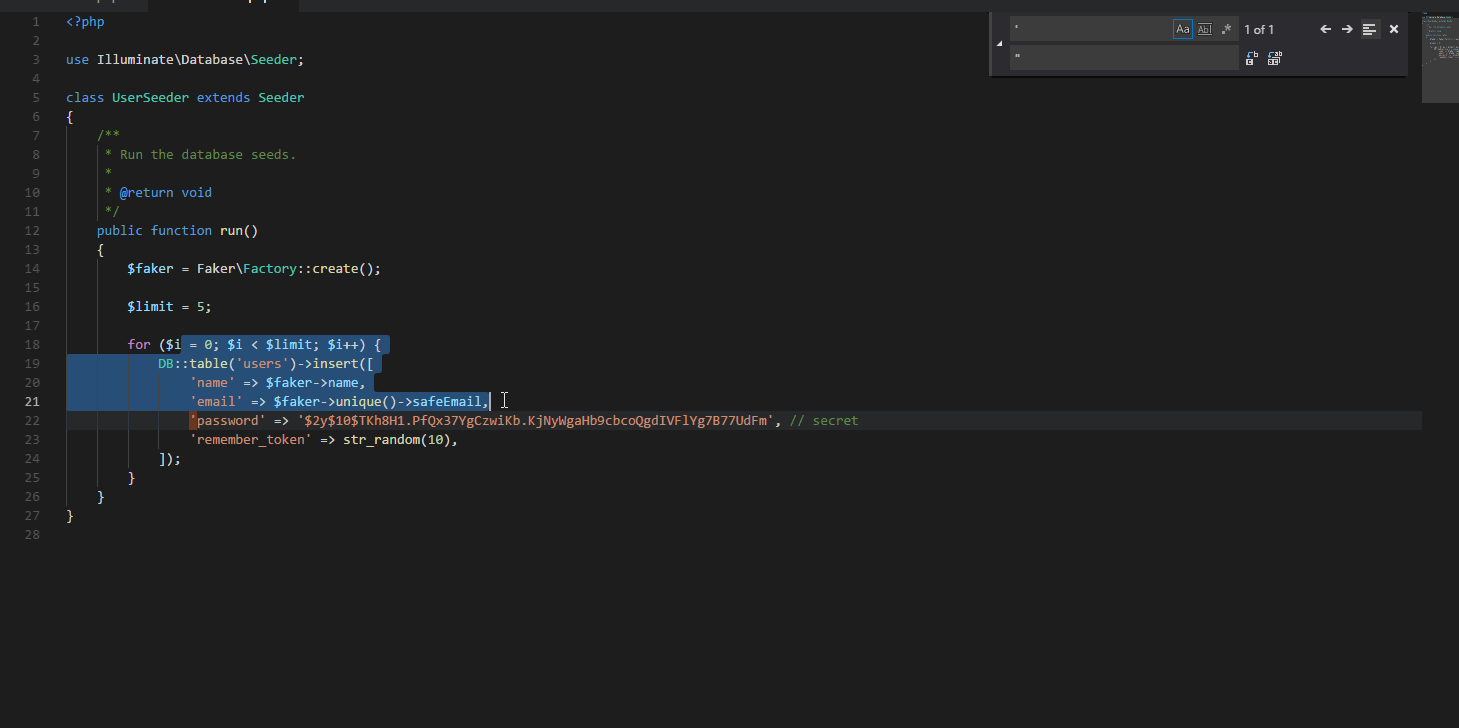Click the 1 of 1 match counter
Screen dimensions: 1459x728
1258,29
